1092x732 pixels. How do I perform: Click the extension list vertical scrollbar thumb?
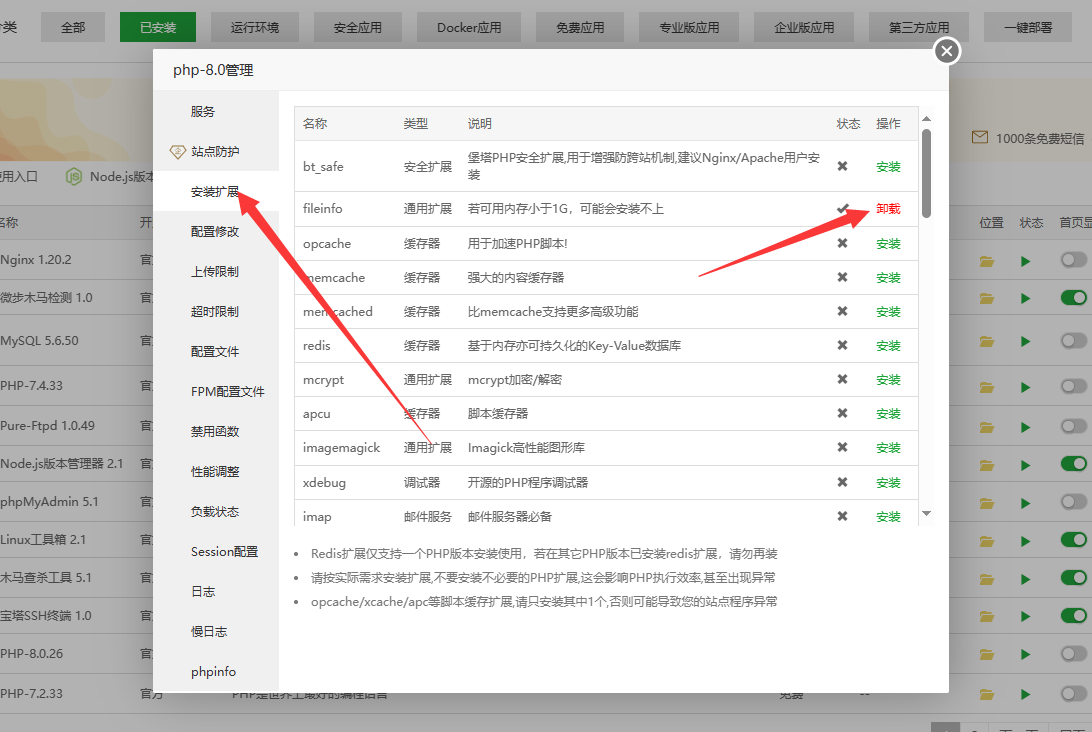tap(926, 172)
